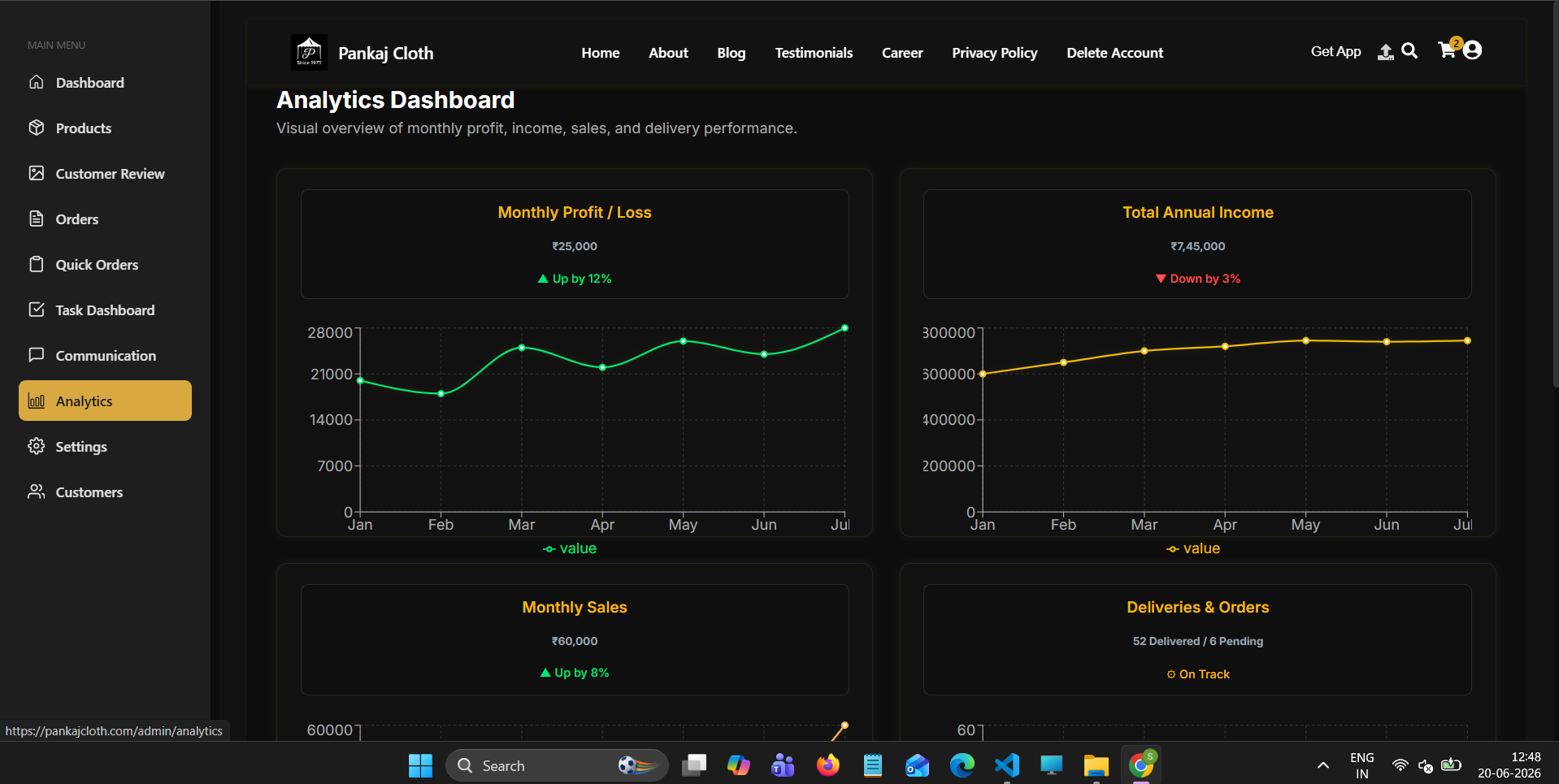
Task: Click the Total Annual Income card title
Action: point(1198,212)
